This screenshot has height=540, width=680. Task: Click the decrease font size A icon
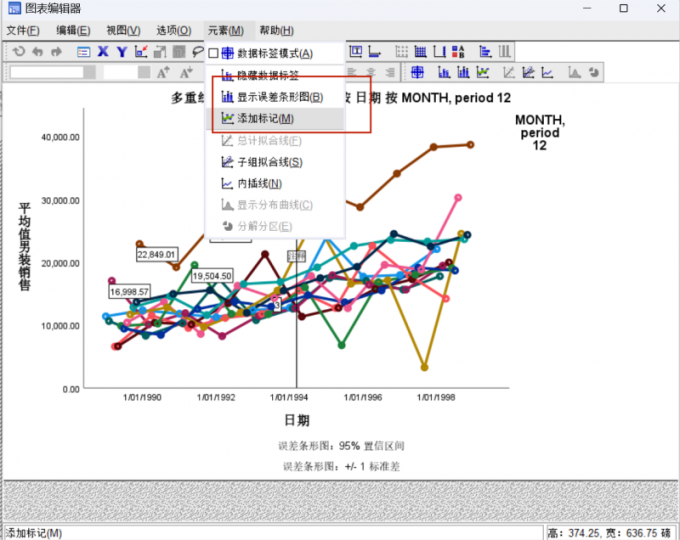tap(186, 72)
